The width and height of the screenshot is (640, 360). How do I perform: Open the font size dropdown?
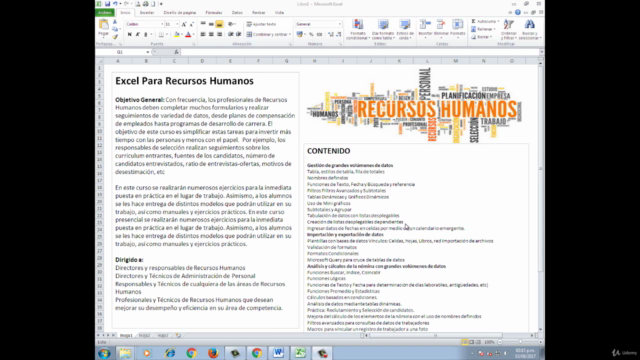click(177, 24)
